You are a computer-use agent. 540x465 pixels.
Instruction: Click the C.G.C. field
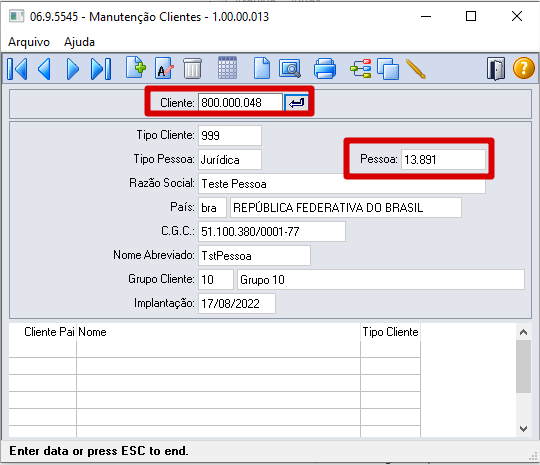(272, 231)
